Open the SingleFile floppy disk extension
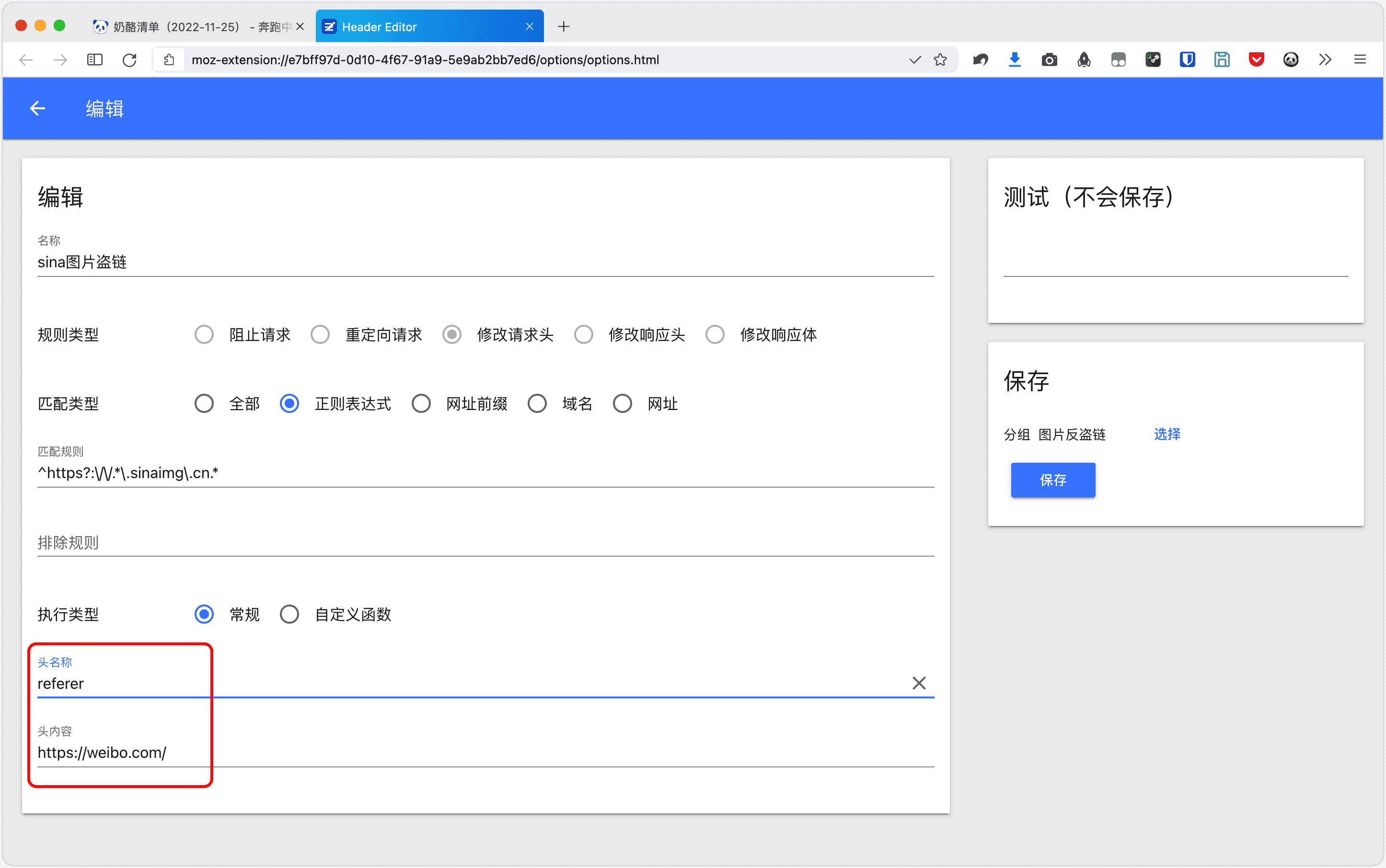1386x868 pixels. click(1222, 60)
